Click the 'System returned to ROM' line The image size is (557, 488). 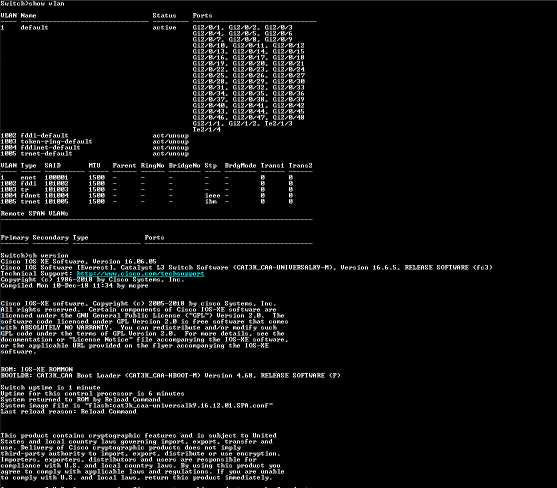[x=80, y=400]
